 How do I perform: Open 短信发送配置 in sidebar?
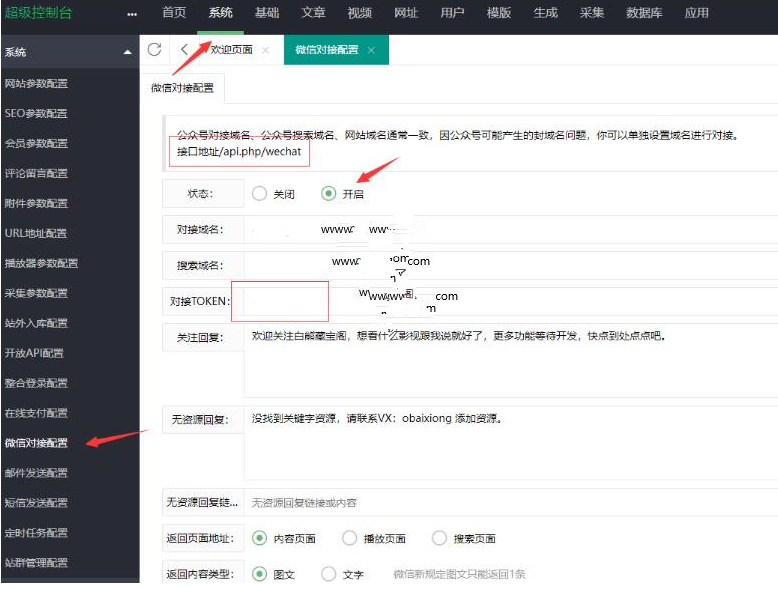[x=36, y=503]
